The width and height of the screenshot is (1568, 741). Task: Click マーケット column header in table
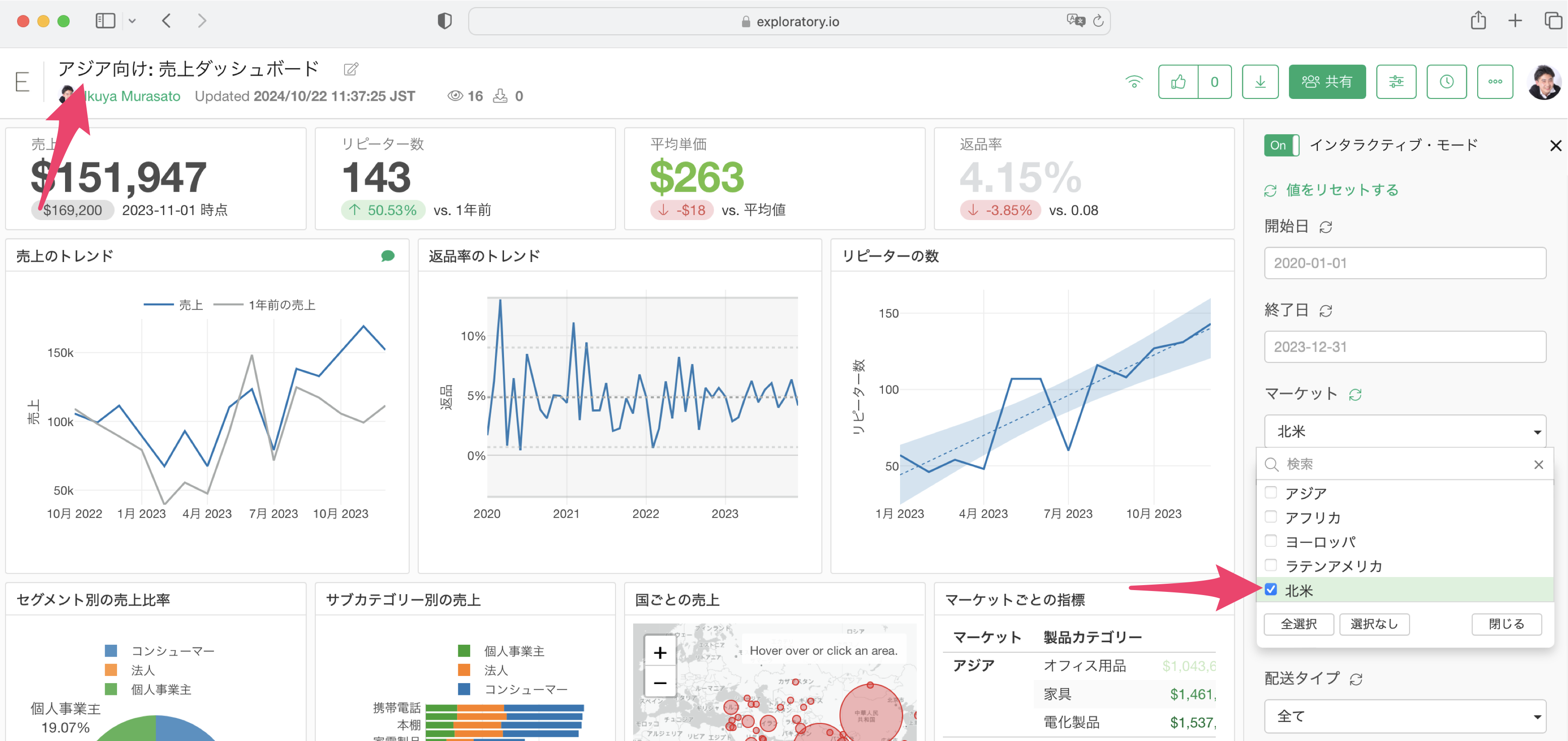pyautogui.click(x=987, y=638)
